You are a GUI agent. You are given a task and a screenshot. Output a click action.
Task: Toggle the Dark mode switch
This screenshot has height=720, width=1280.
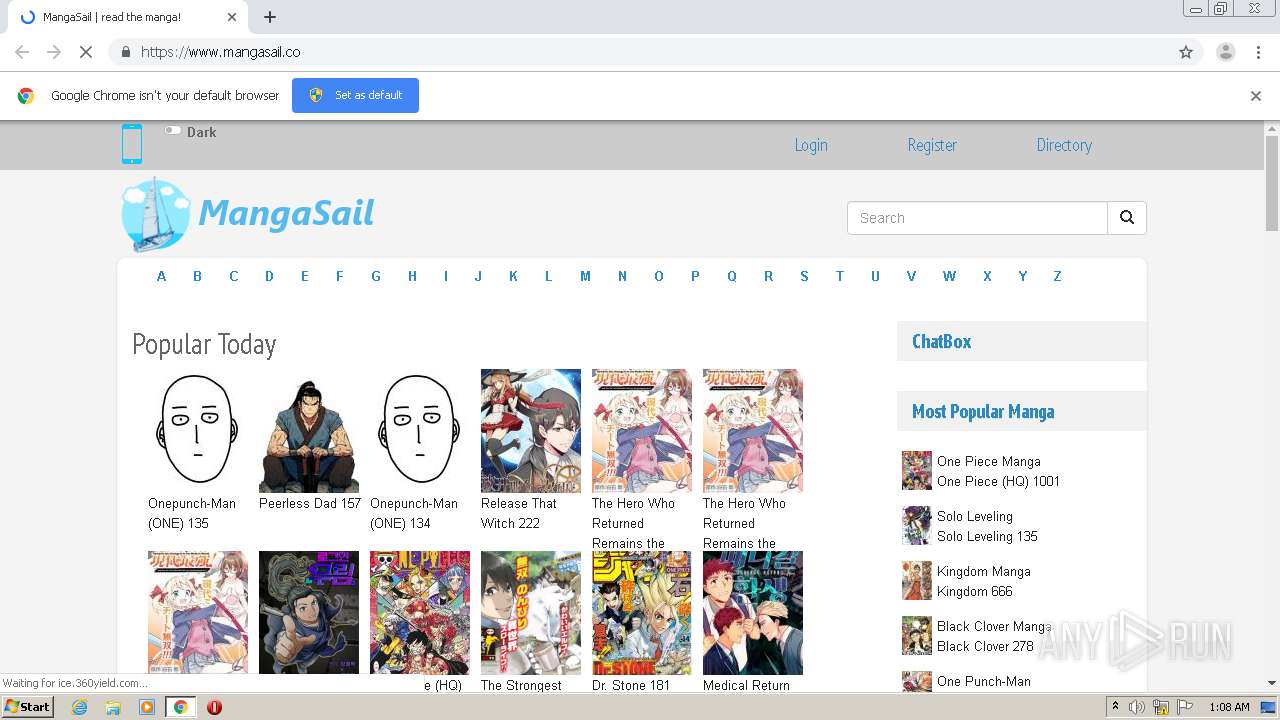coord(173,131)
